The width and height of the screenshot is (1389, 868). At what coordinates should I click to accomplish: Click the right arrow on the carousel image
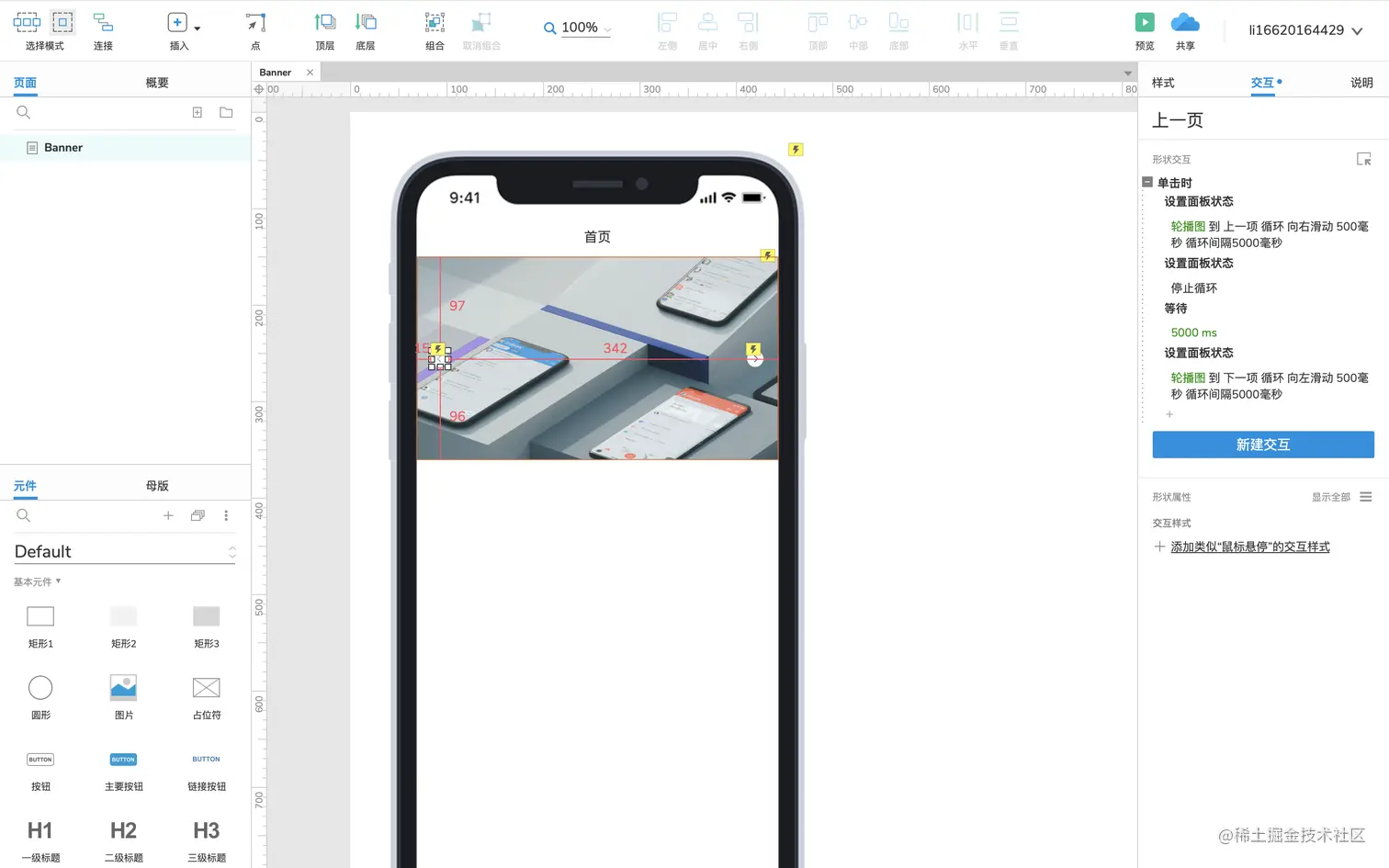point(754,359)
